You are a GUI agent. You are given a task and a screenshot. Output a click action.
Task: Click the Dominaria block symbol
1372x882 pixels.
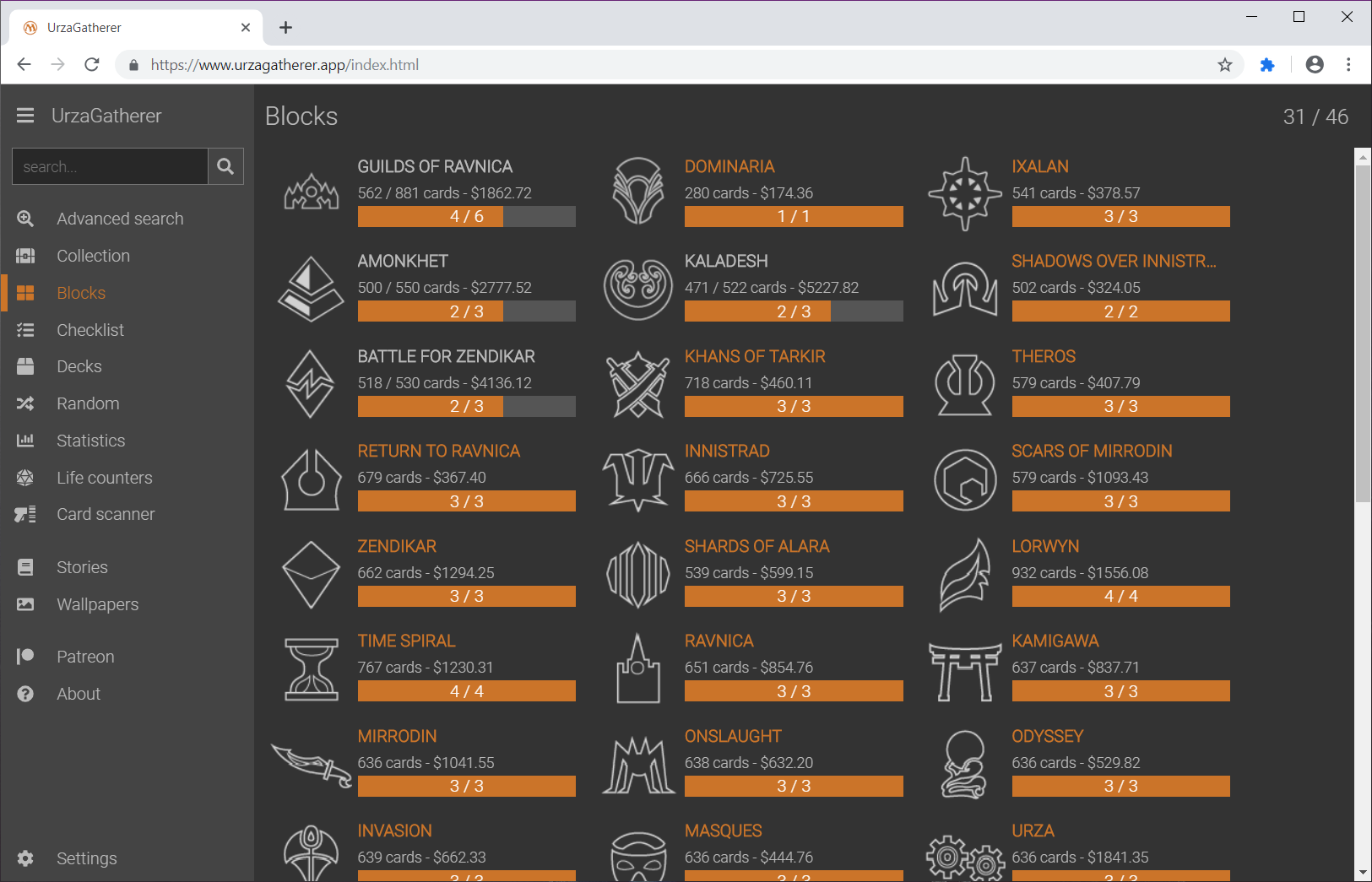tap(638, 192)
